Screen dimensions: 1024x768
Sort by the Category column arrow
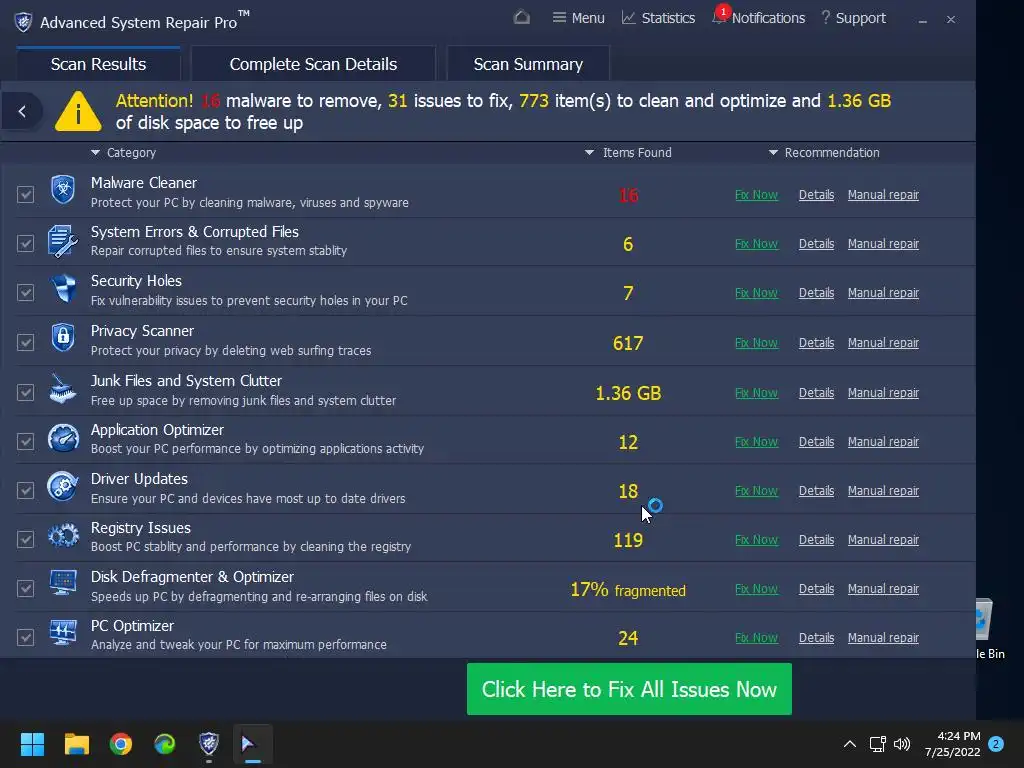point(95,152)
